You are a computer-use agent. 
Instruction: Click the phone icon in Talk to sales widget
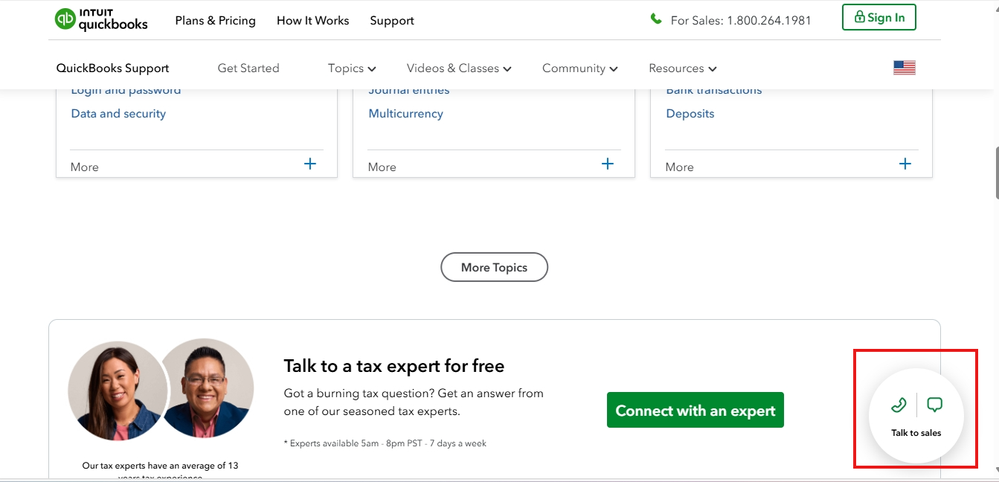pyautogui.click(x=899, y=405)
